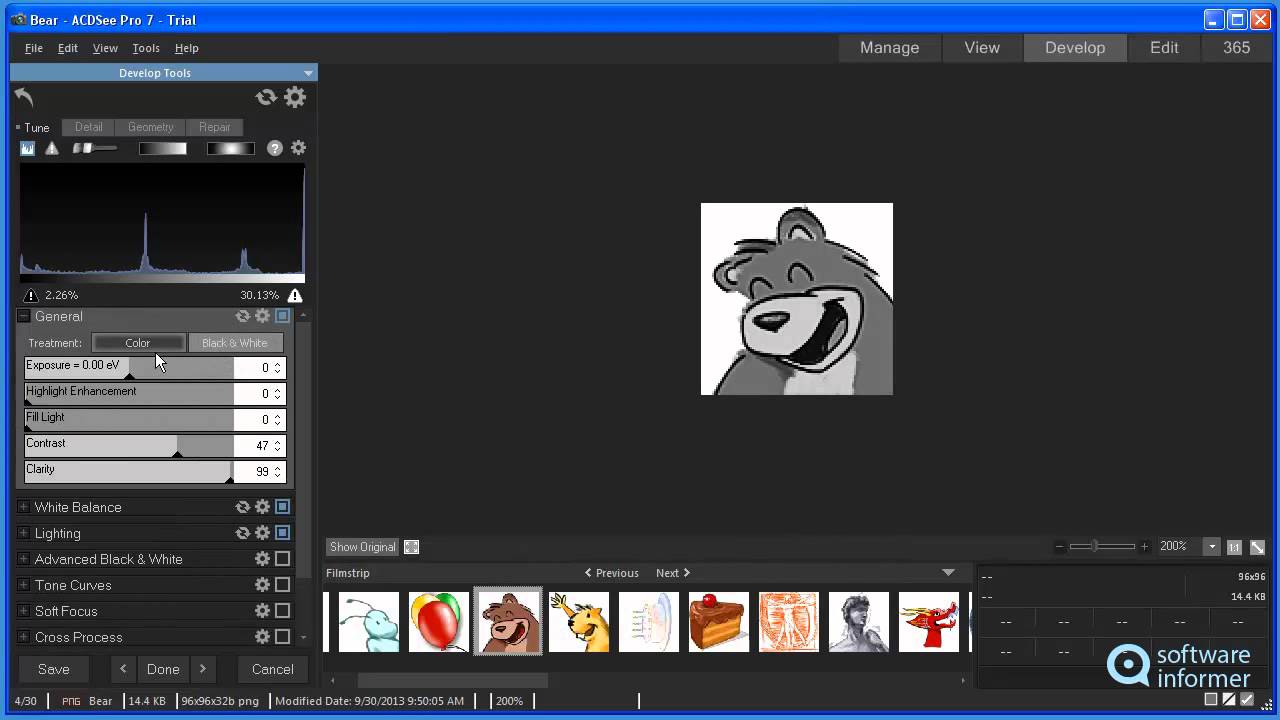Click the small gear next to help
The image size is (1280, 720).
[298, 148]
